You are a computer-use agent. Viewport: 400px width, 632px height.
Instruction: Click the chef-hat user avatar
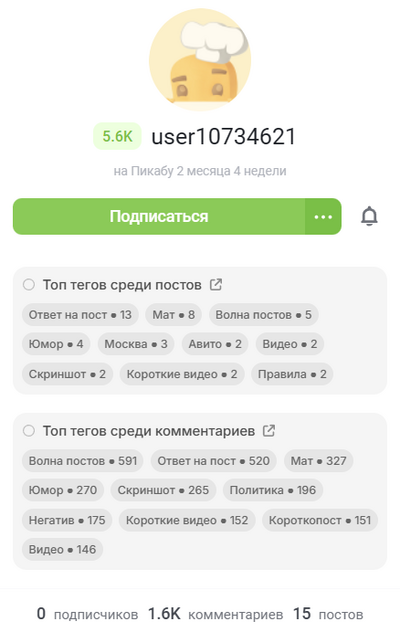coord(200,60)
